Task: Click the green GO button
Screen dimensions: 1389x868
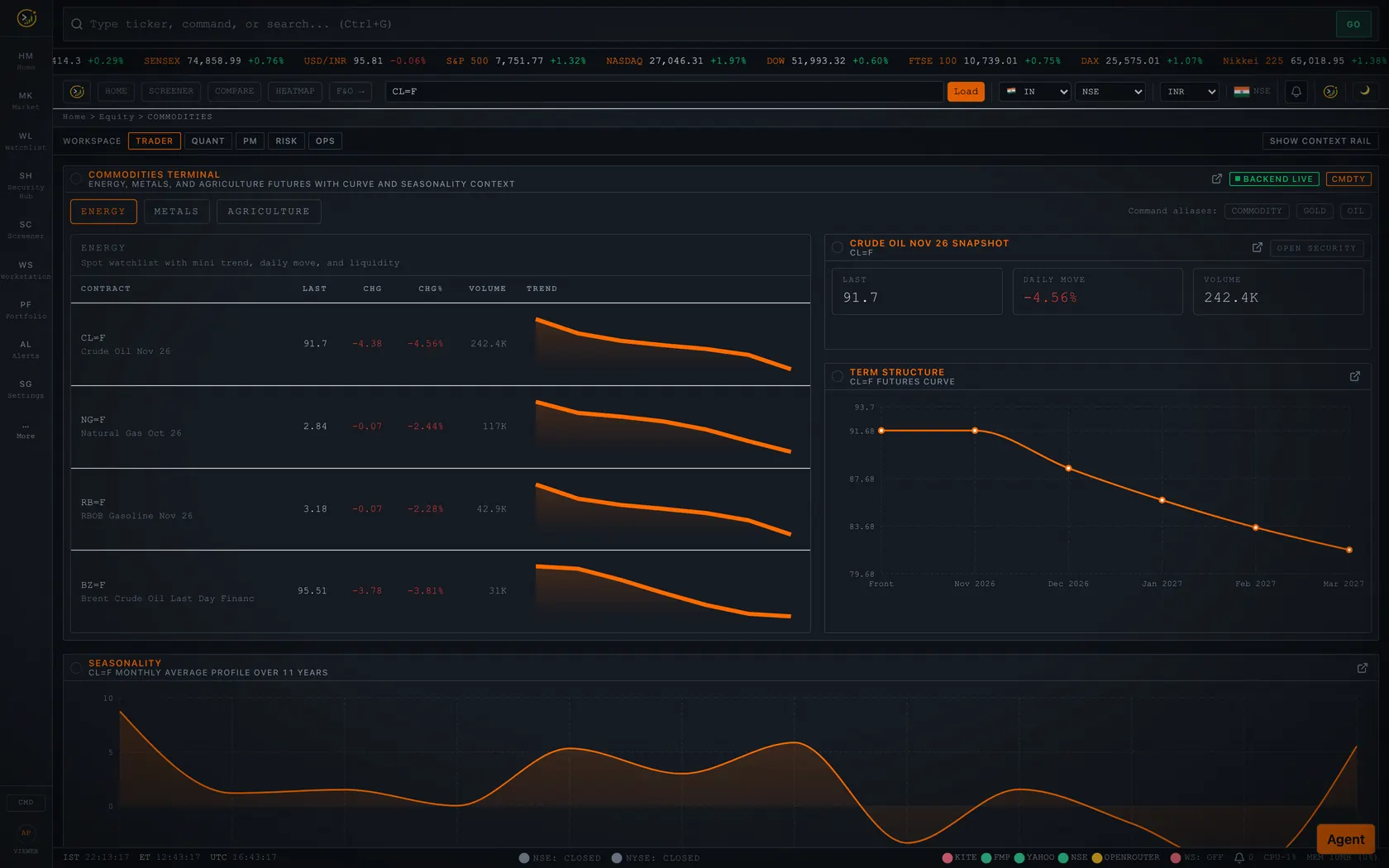Action: pyautogui.click(x=1353, y=24)
